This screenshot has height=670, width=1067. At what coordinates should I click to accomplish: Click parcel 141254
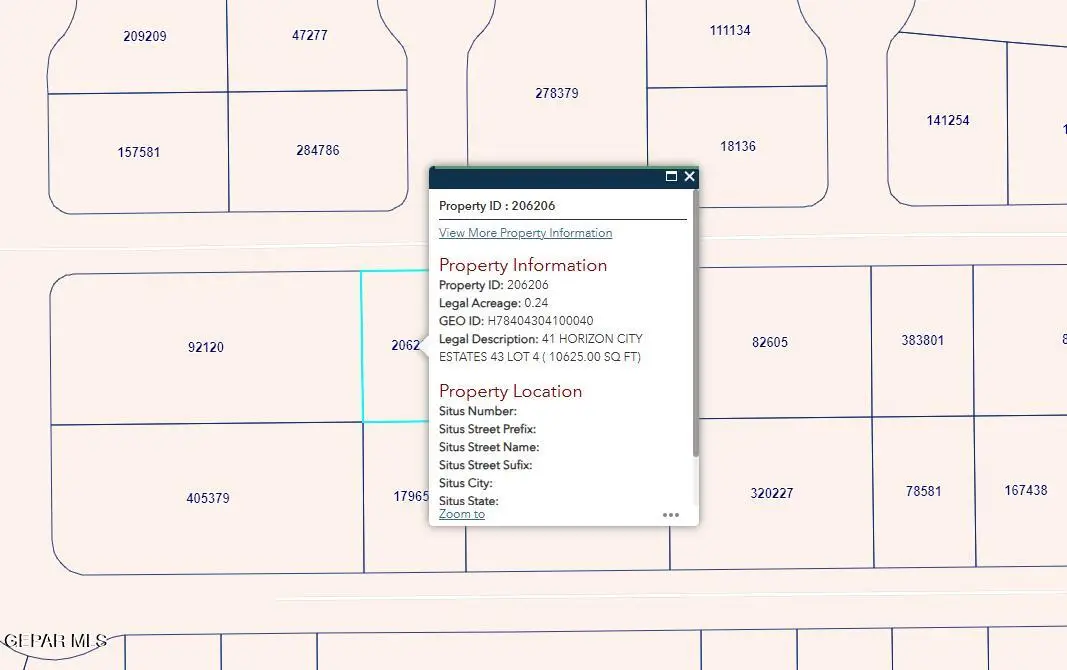[947, 120]
